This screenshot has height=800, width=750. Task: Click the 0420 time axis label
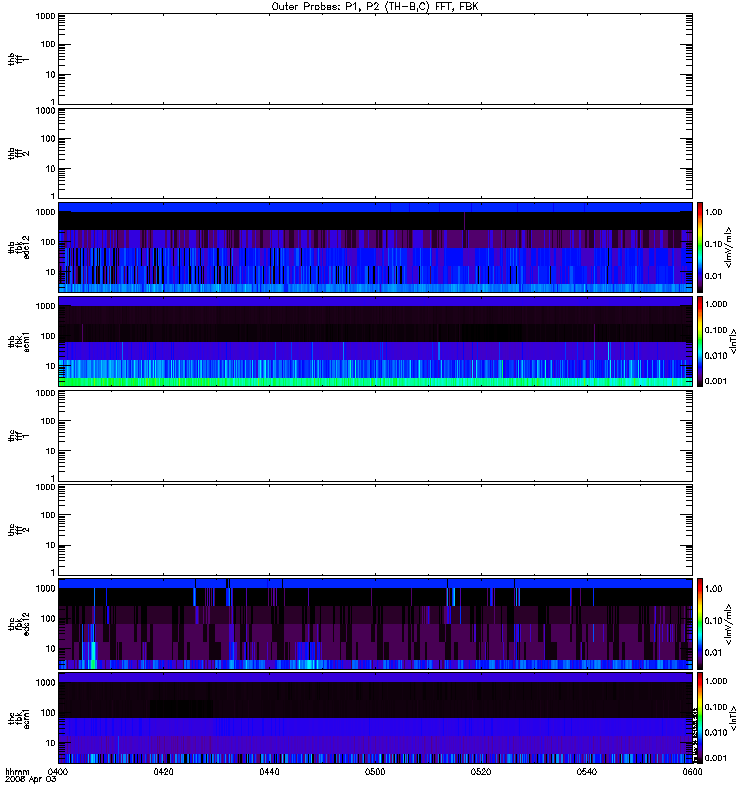(163, 772)
